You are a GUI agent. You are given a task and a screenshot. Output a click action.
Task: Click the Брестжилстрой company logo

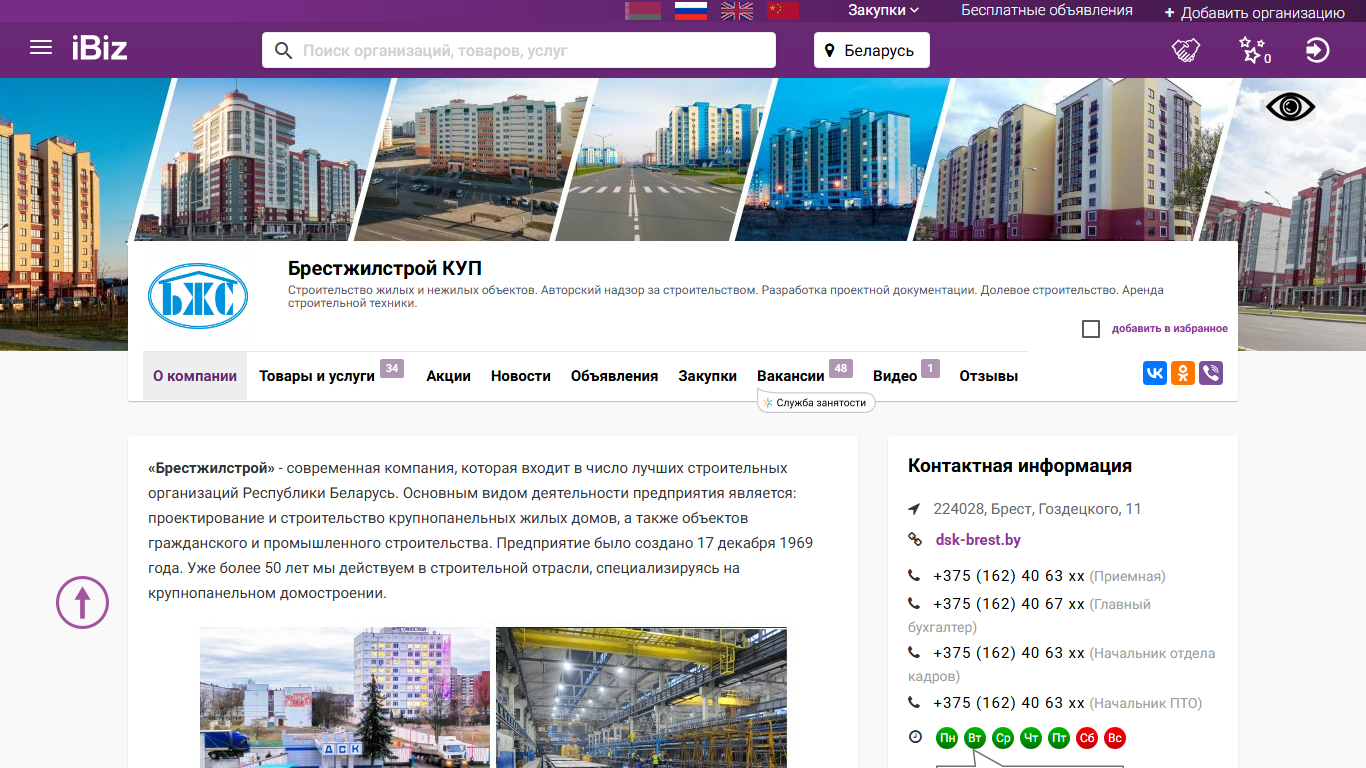click(x=198, y=296)
